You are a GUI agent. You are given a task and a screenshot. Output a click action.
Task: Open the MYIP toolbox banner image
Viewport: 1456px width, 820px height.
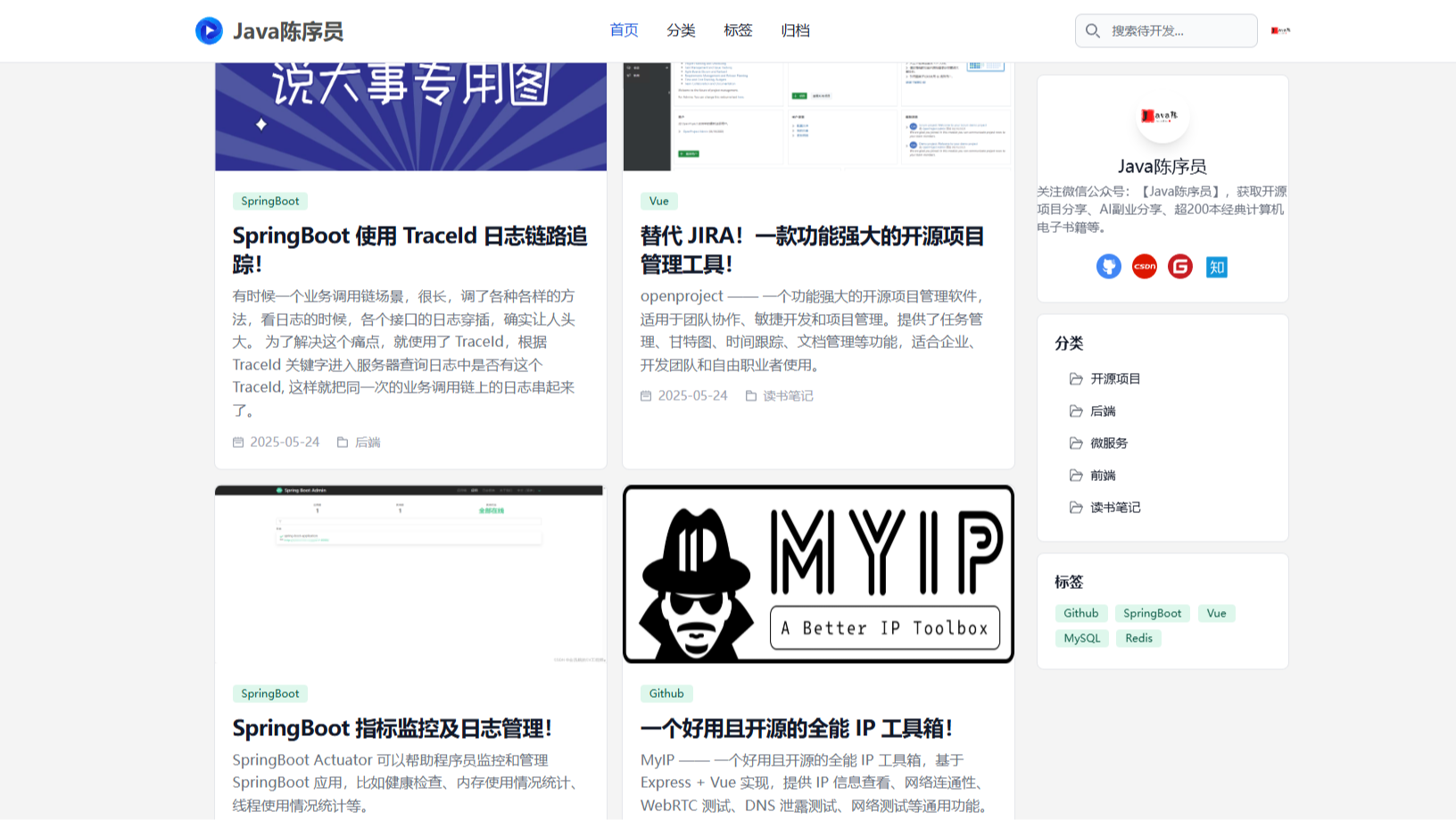[x=818, y=575]
